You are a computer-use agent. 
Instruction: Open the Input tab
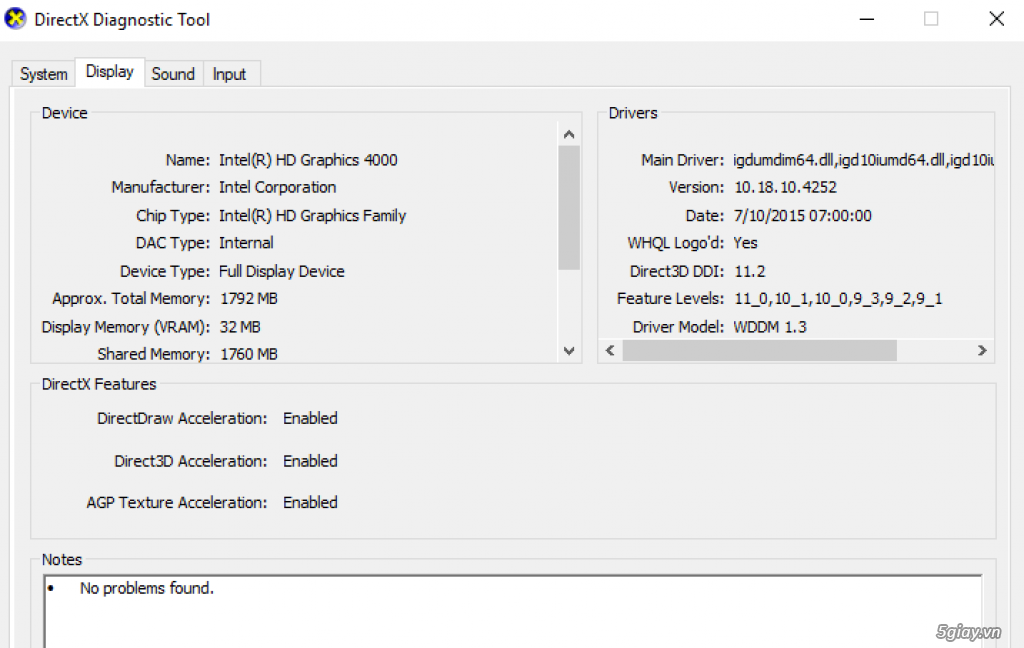coord(229,74)
